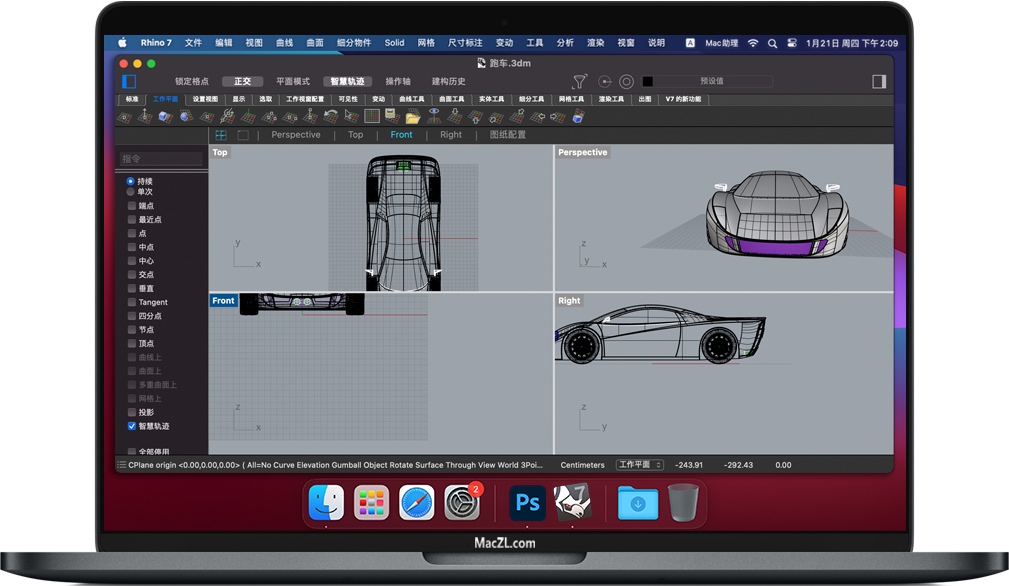Toggle the right sidebar panel icon

(x=879, y=81)
